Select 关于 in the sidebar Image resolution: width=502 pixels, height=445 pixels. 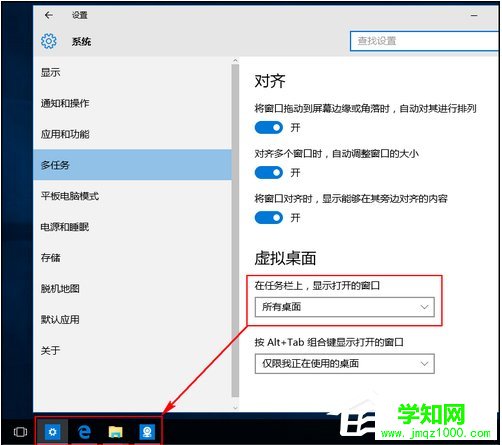[132, 350]
